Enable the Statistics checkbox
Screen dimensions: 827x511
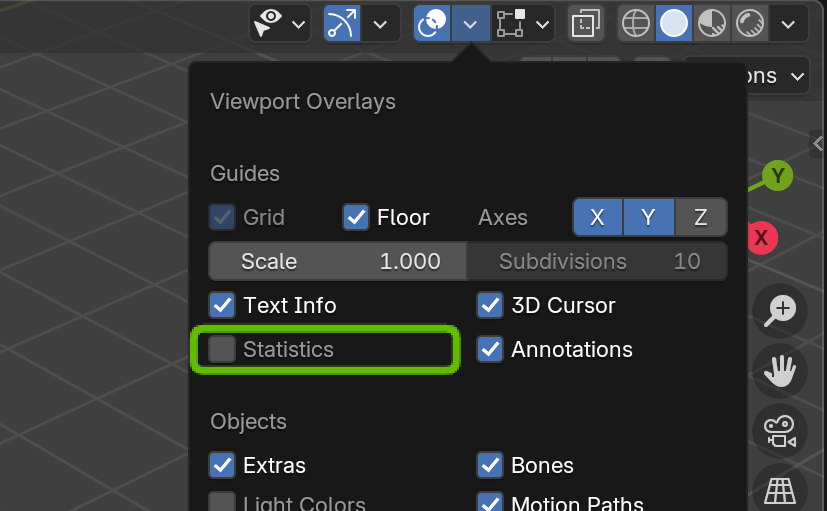[x=222, y=349]
